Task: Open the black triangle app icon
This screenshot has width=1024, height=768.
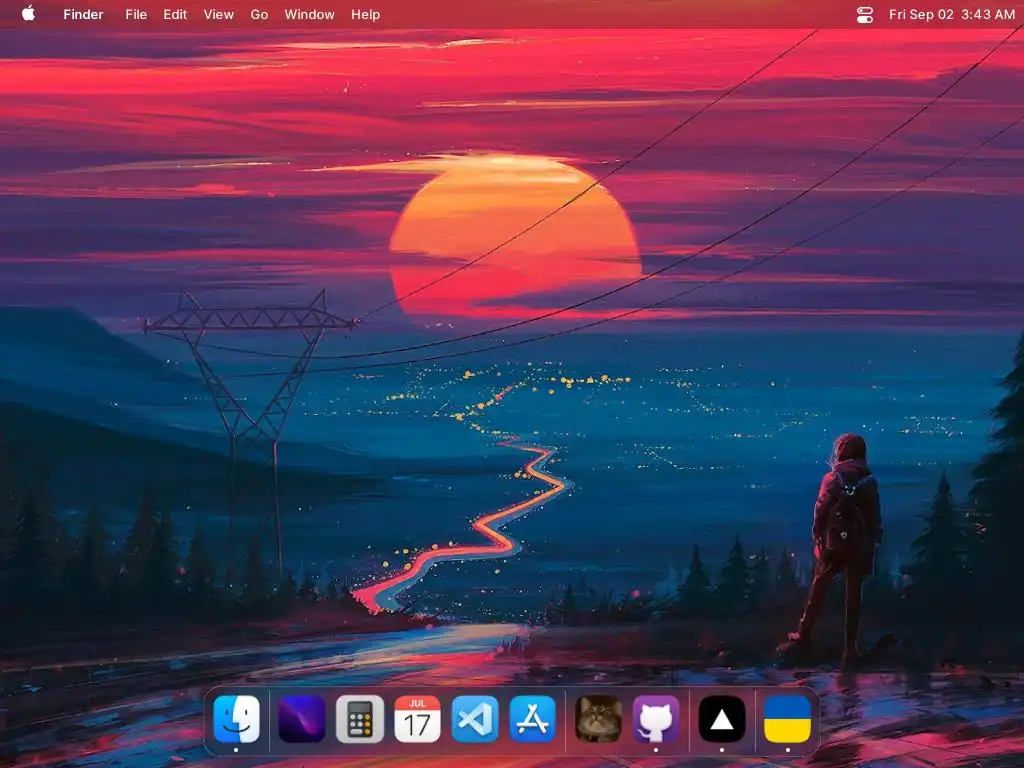Action: 722,719
